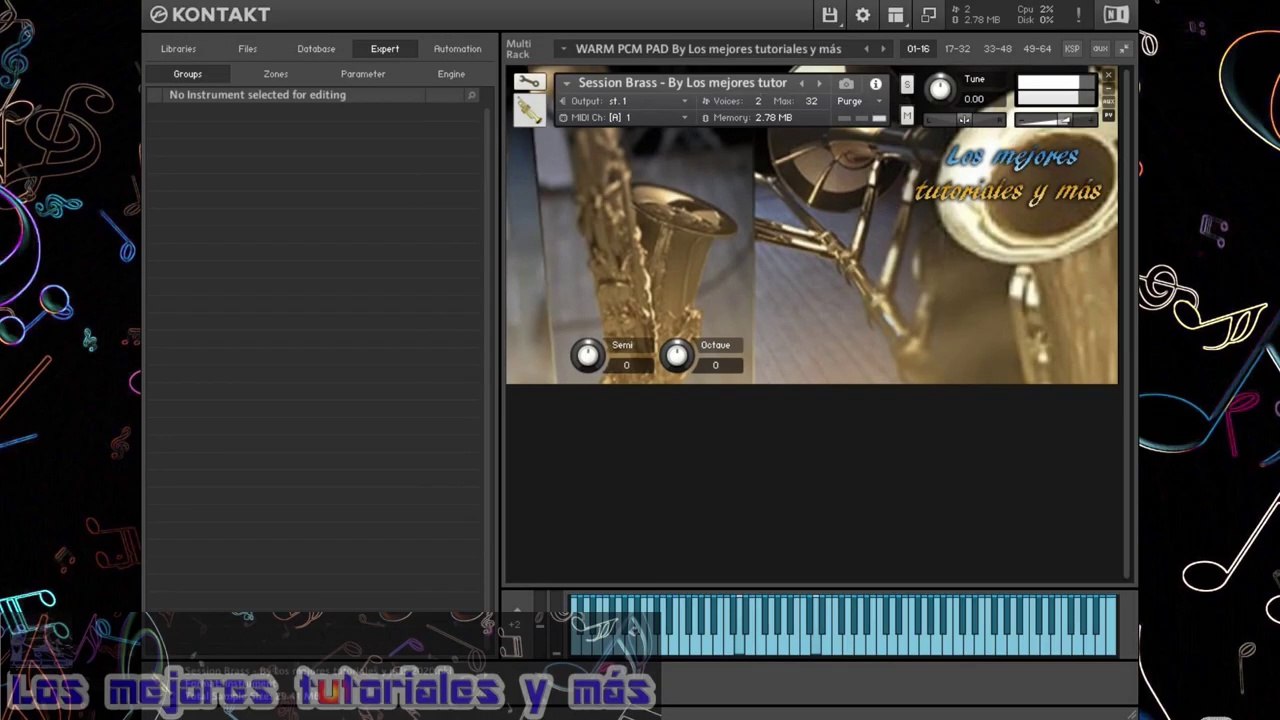Screen dimensions: 1280x720
Task: Click the exclamation panic button
Action: point(1078,15)
